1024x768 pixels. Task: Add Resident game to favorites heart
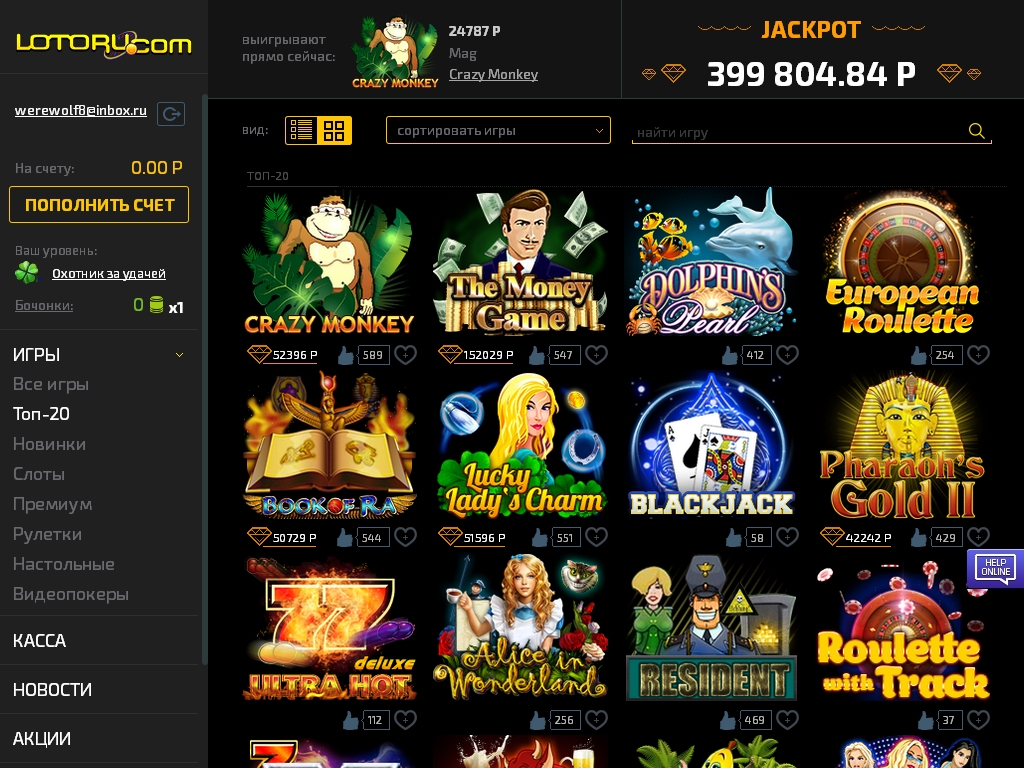click(788, 720)
